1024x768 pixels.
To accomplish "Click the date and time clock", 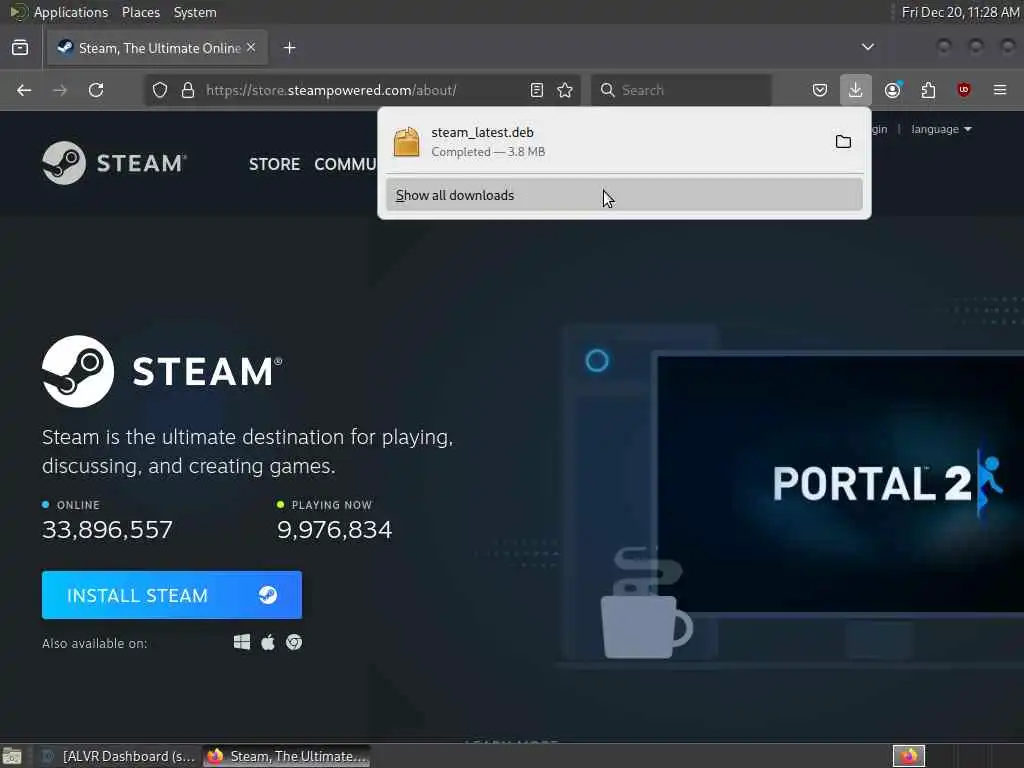I will pyautogui.click(x=960, y=12).
